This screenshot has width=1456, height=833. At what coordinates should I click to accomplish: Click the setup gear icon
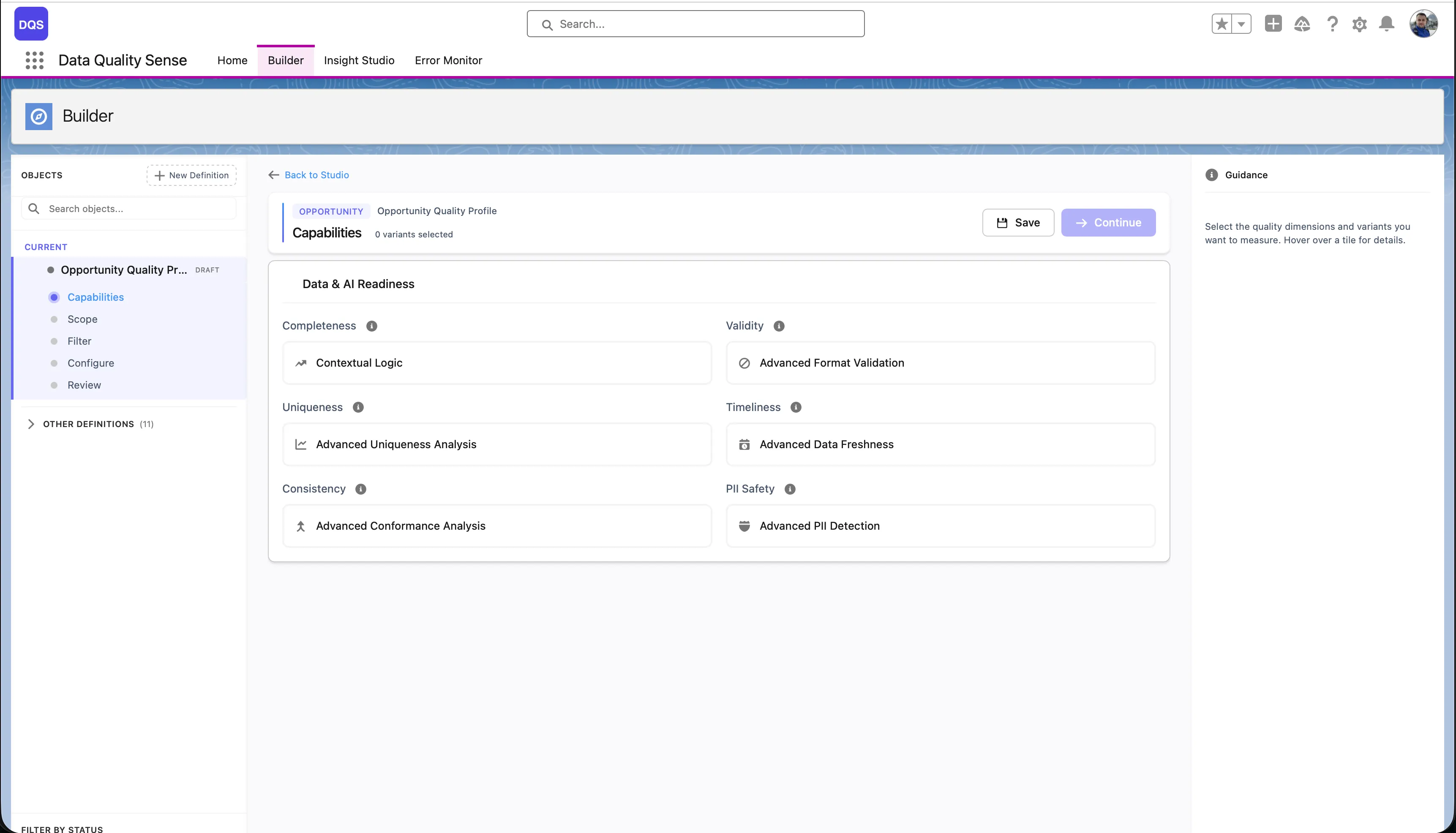pos(1359,24)
